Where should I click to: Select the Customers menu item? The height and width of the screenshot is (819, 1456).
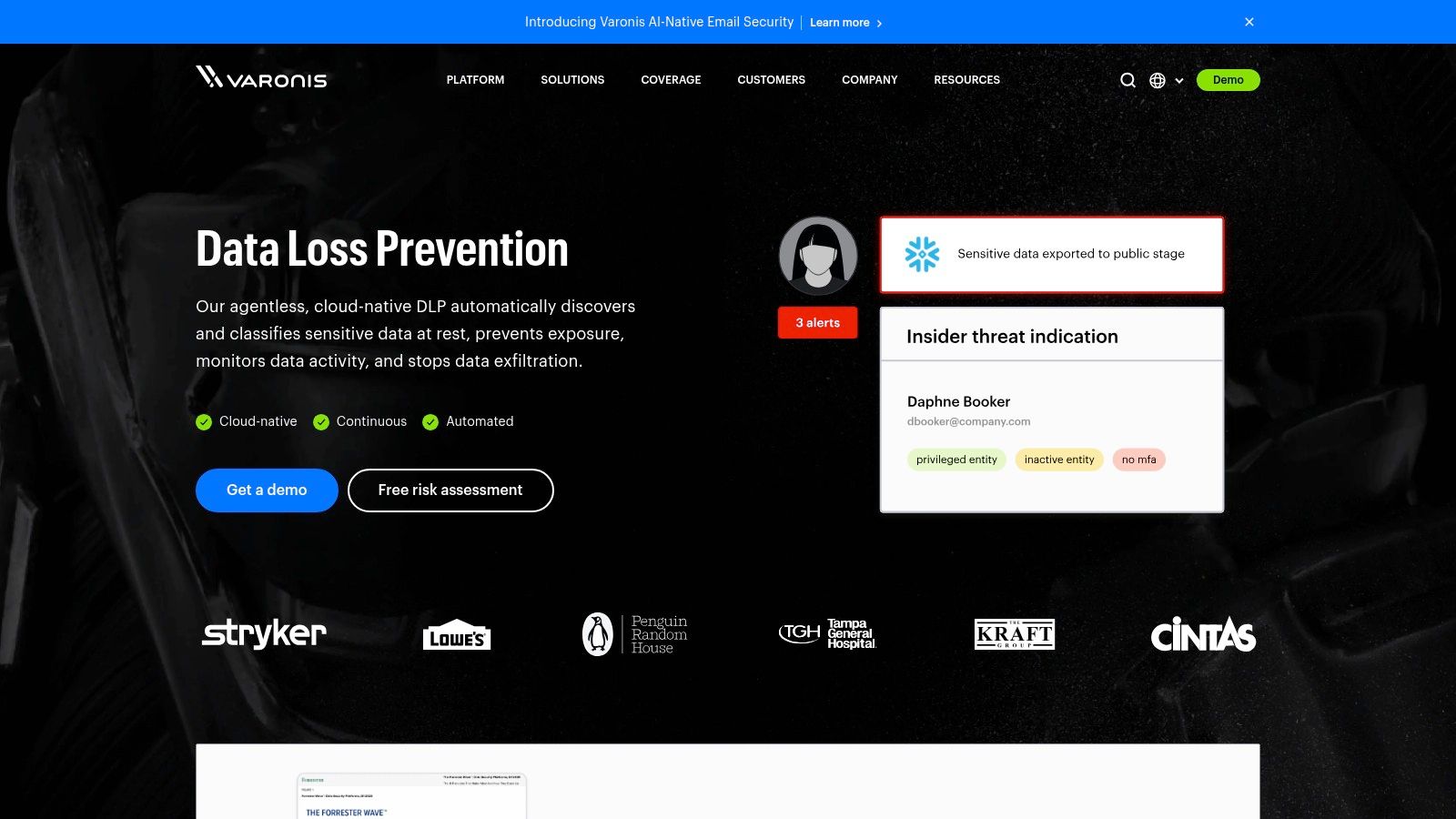(771, 80)
